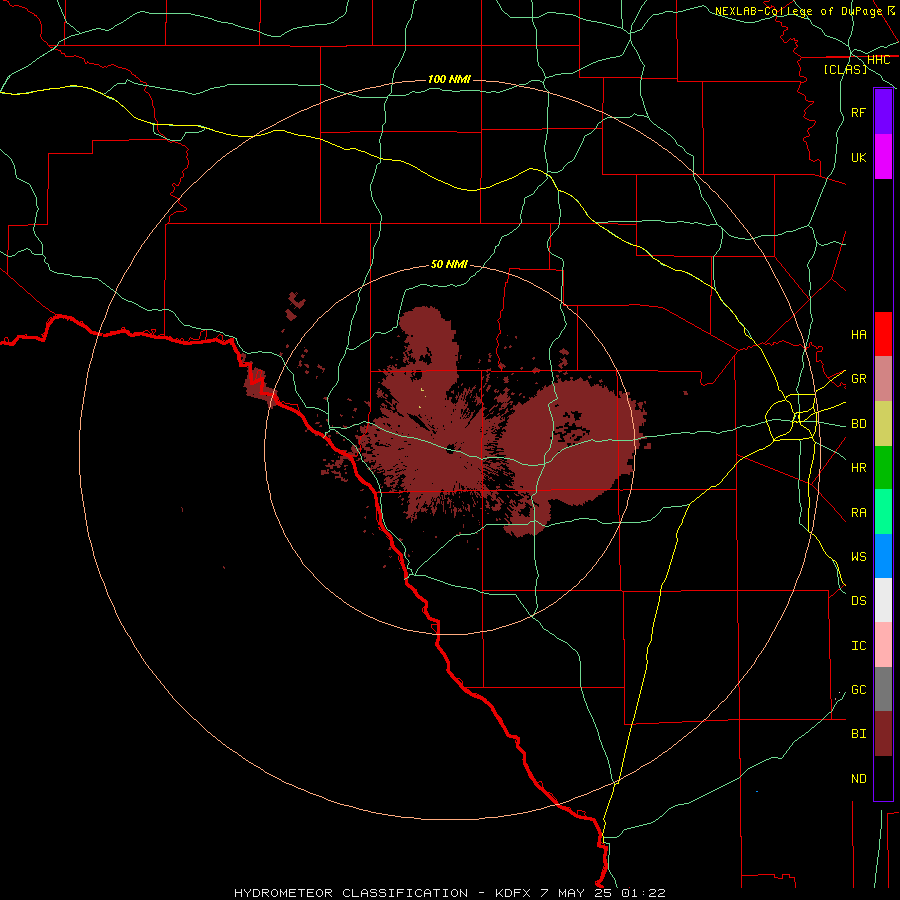This screenshot has height=900, width=900.
Task: Click the radar site center black dot
Action: coord(450,450)
